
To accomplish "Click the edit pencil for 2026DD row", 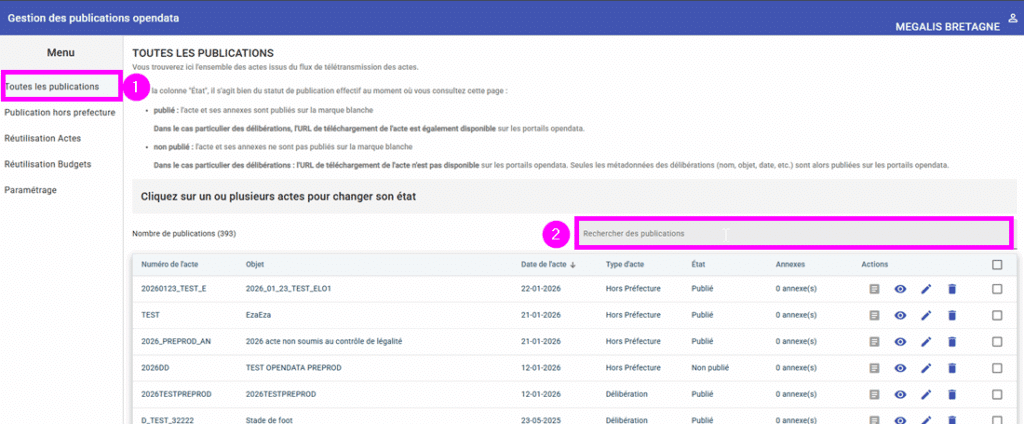I will (x=926, y=368).
